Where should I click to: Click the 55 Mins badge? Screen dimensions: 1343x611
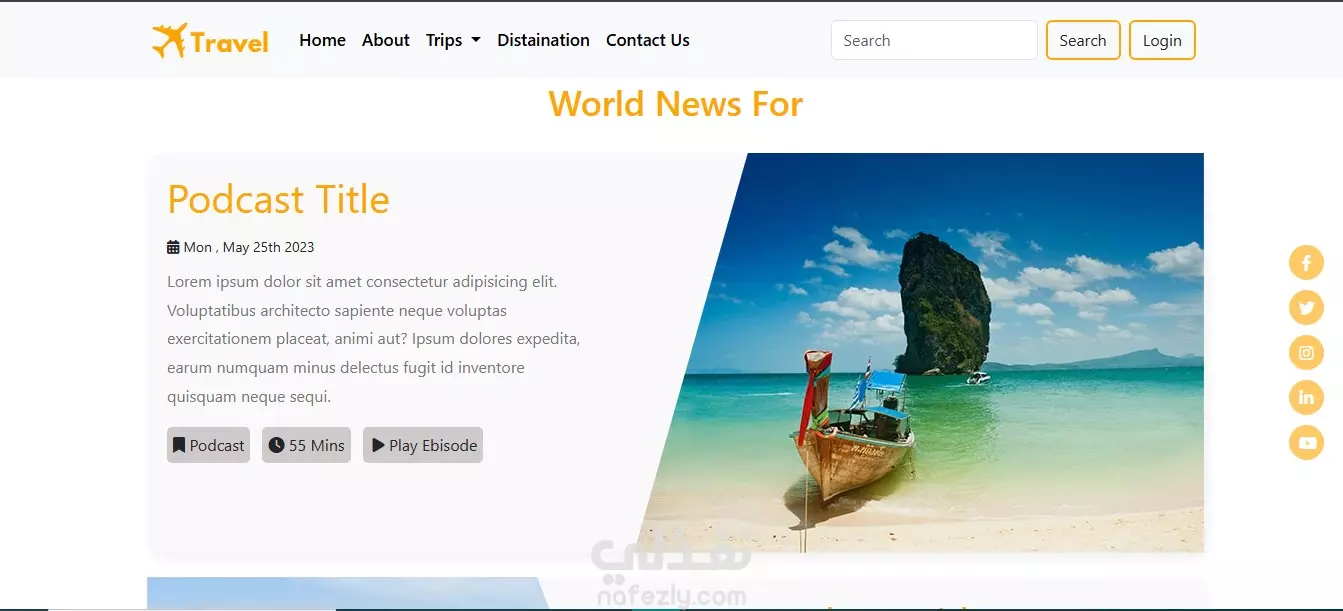coord(306,445)
